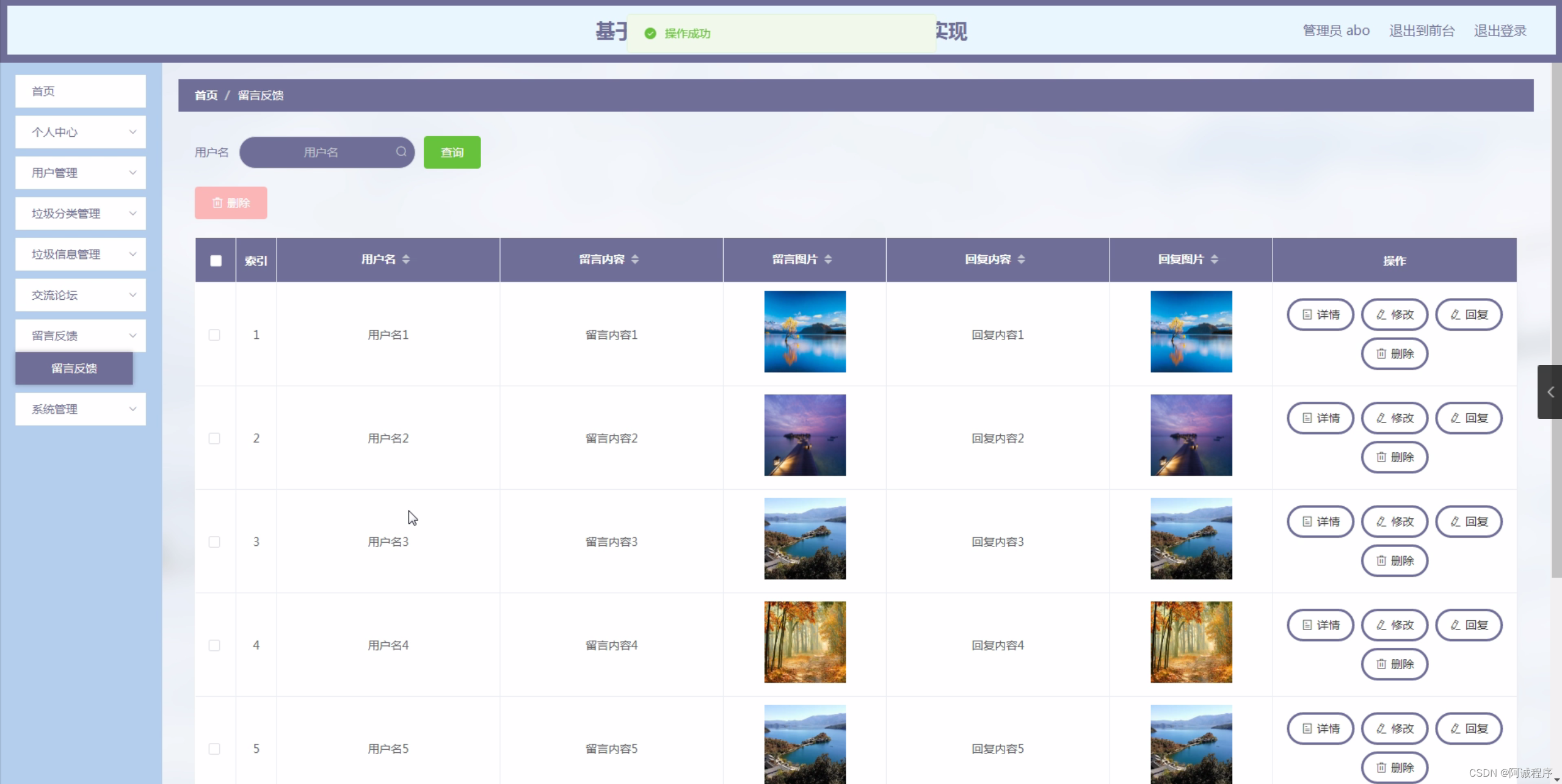Click sort arrows on 回复图片 header

tap(1214, 260)
